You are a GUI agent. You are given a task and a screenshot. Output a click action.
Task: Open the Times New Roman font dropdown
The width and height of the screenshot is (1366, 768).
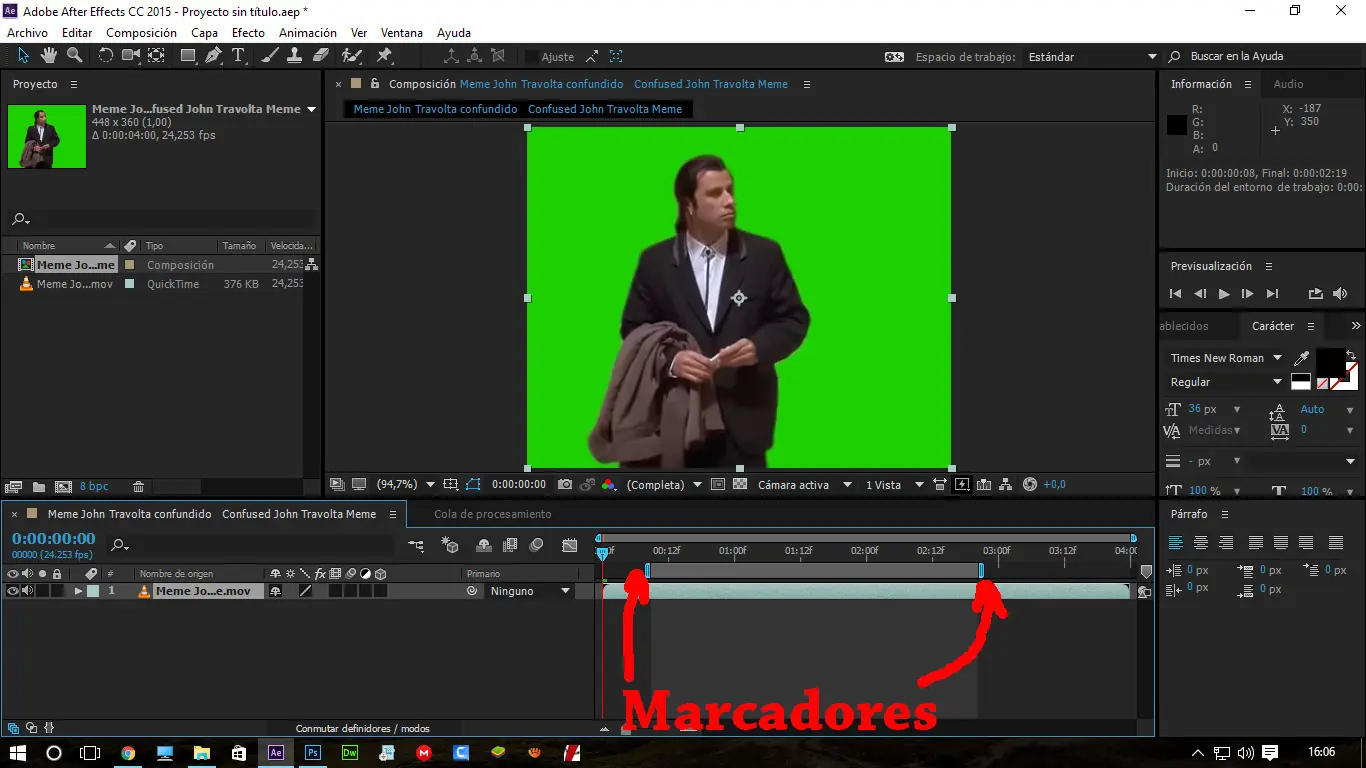[1226, 358]
